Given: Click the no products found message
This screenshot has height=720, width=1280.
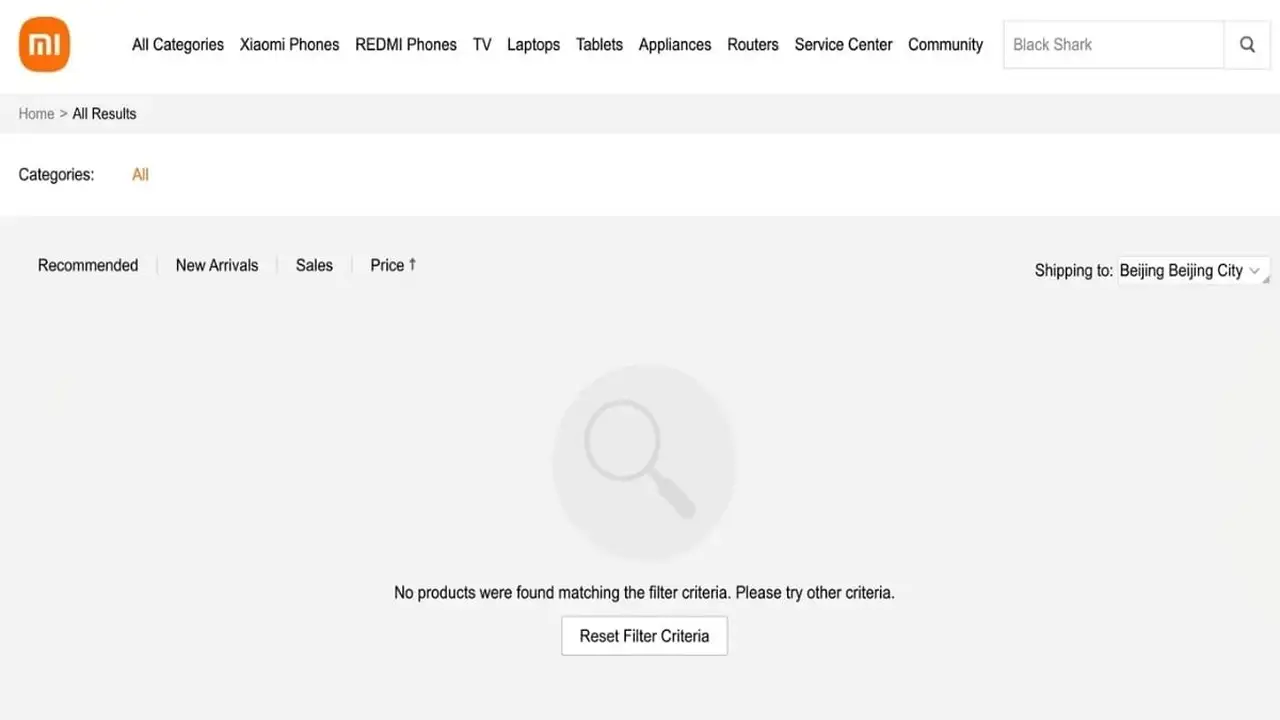Looking at the screenshot, I should coord(644,593).
